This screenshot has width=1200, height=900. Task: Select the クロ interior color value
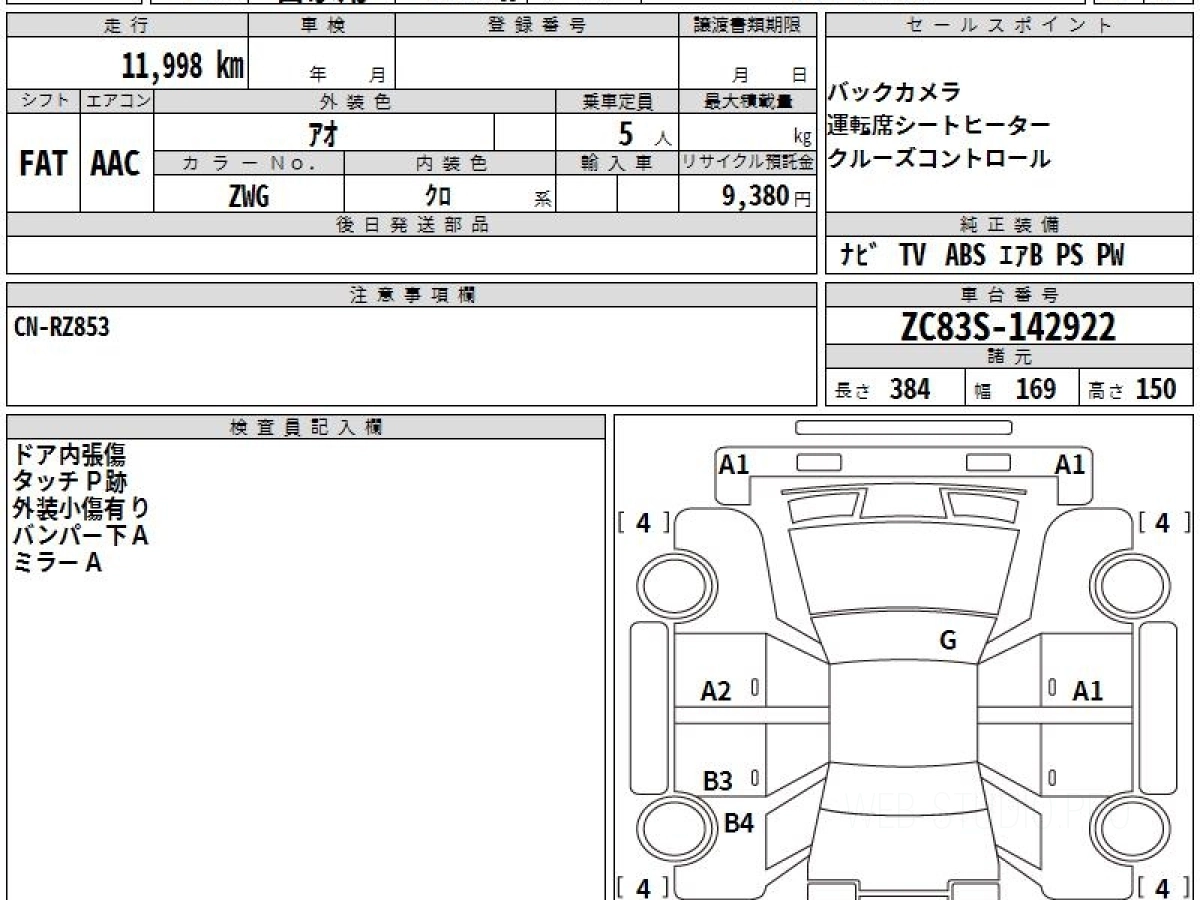pos(438,196)
